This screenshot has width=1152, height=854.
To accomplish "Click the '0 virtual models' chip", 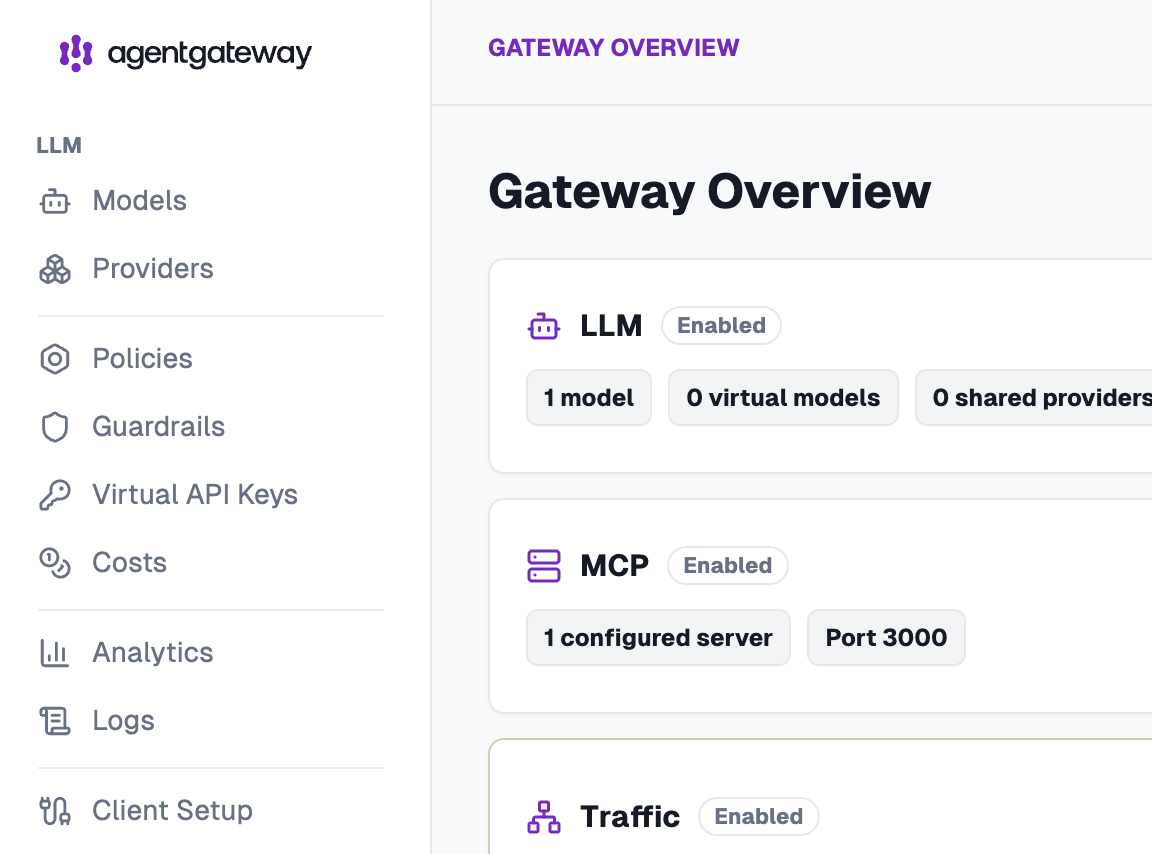I will (x=783, y=398).
